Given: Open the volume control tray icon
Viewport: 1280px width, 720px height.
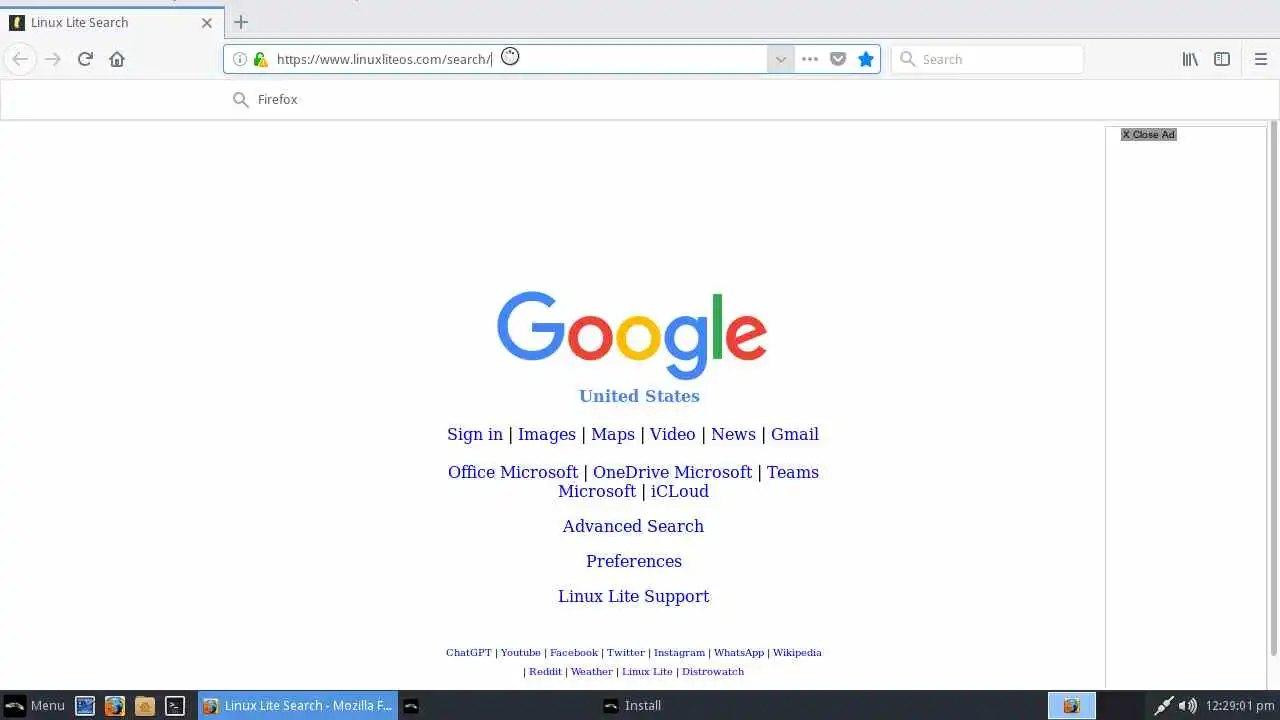Looking at the screenshot, I should point(1187,705).
